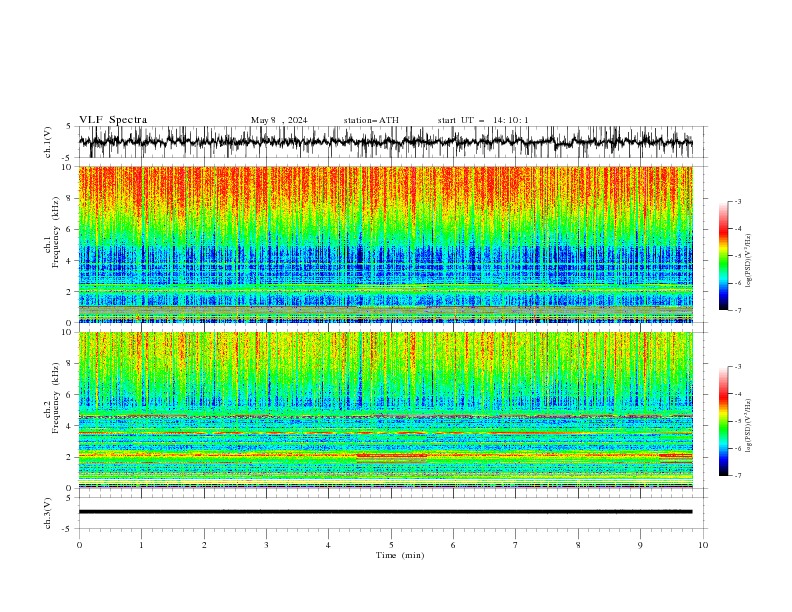Click the 'station=ATH' label

coord(371,120)
